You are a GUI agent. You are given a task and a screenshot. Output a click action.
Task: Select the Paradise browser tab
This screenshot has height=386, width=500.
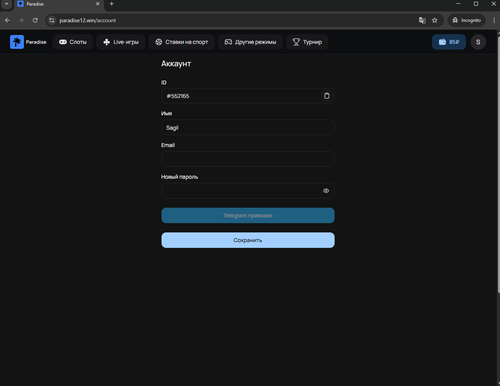(x=58, y=4)
